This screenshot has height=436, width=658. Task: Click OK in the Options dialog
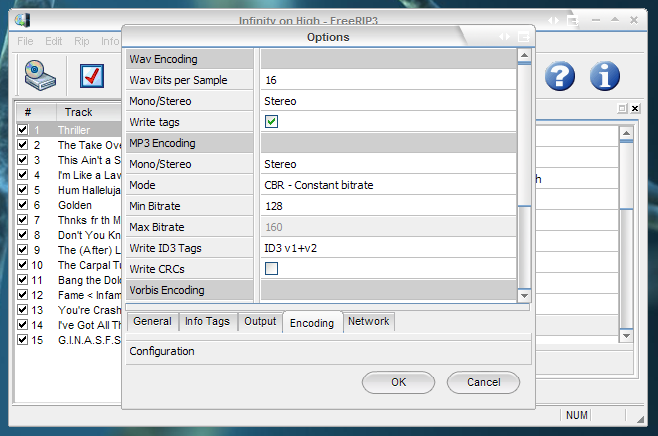pos(398,382)
